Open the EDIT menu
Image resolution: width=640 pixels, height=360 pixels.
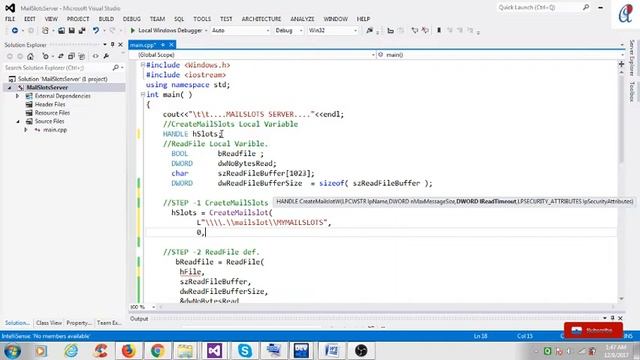tap(29, 19)
